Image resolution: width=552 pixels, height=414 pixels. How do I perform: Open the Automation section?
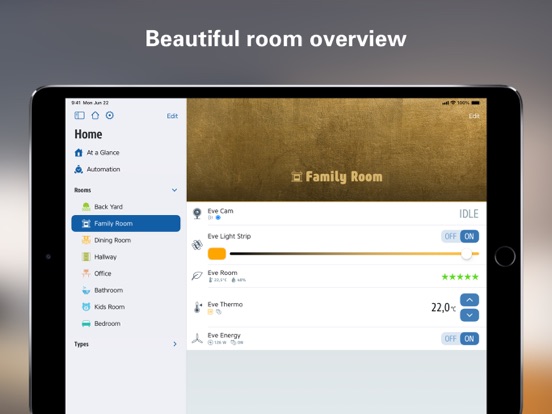104,169
